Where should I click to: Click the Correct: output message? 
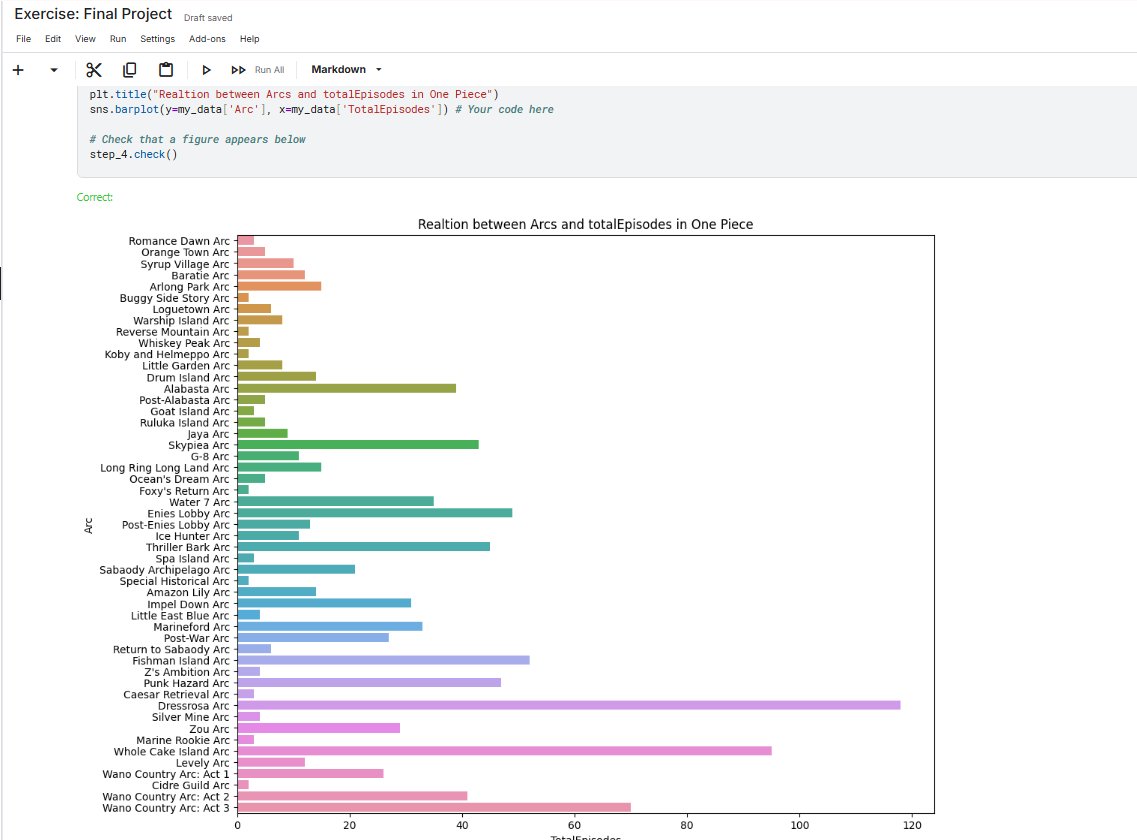(x=95, y=197)
